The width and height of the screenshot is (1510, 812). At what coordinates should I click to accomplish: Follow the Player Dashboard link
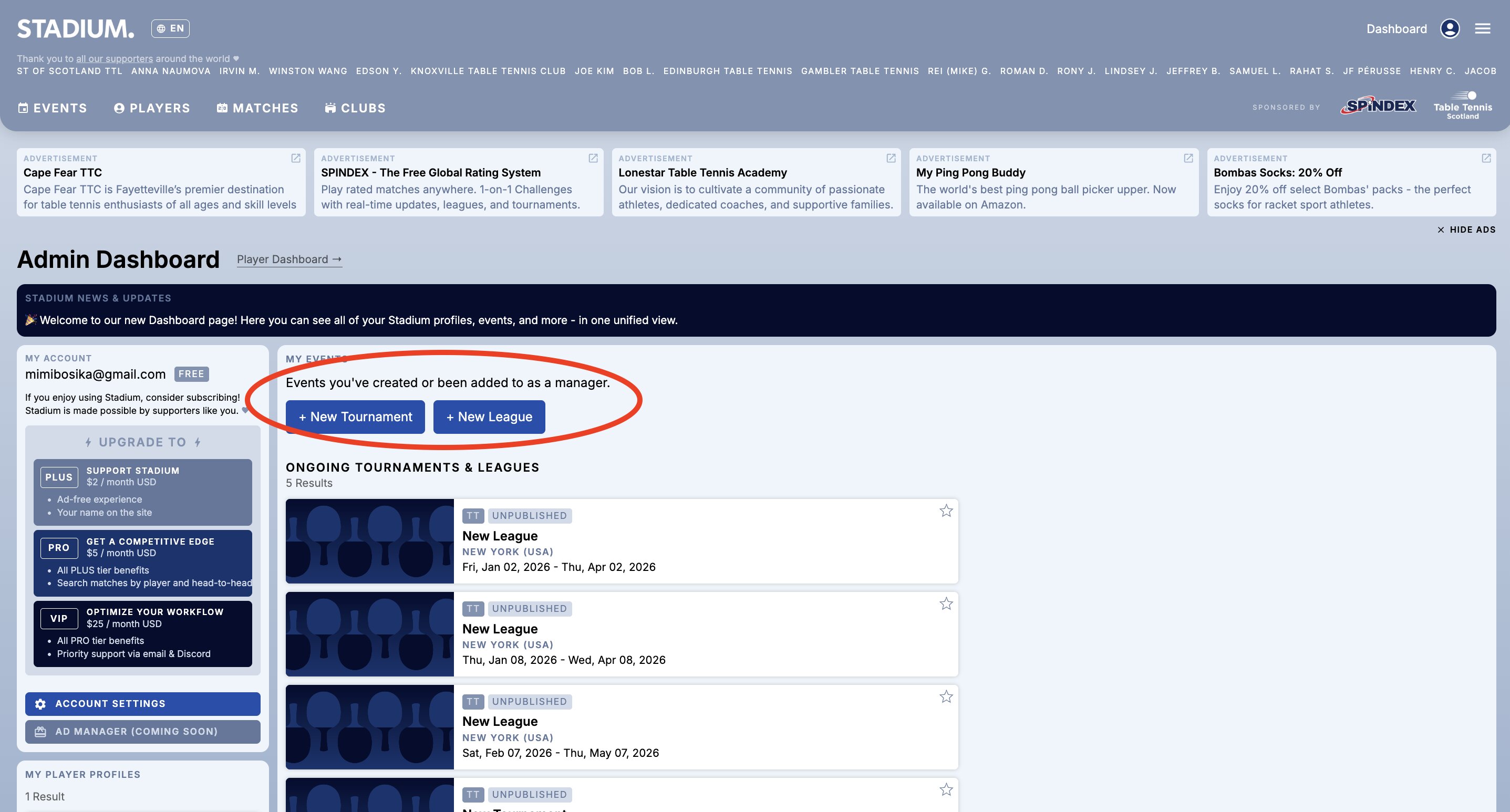pyautogui.click(x=289, y=259)
